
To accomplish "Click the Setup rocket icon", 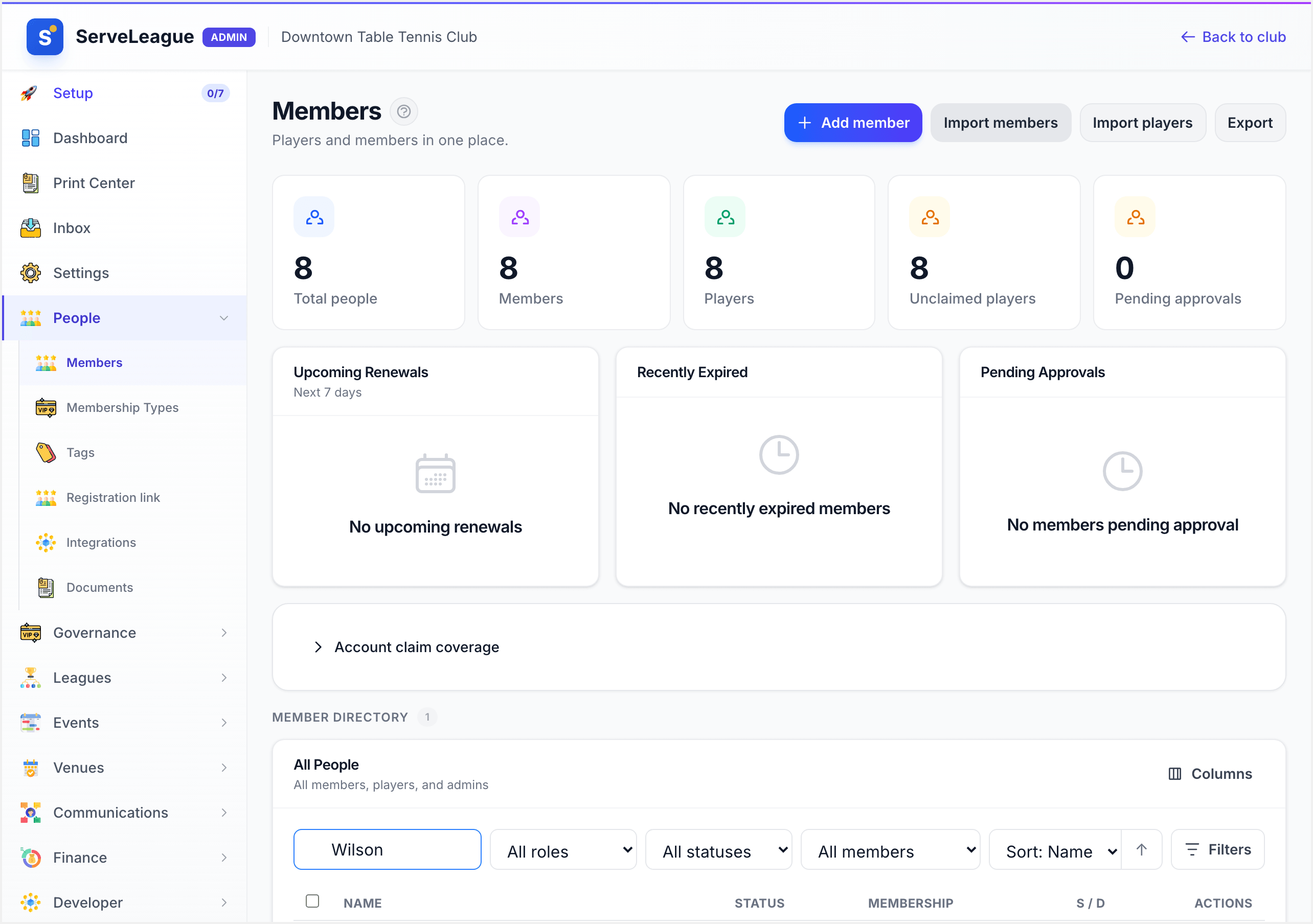I will 30,93.
